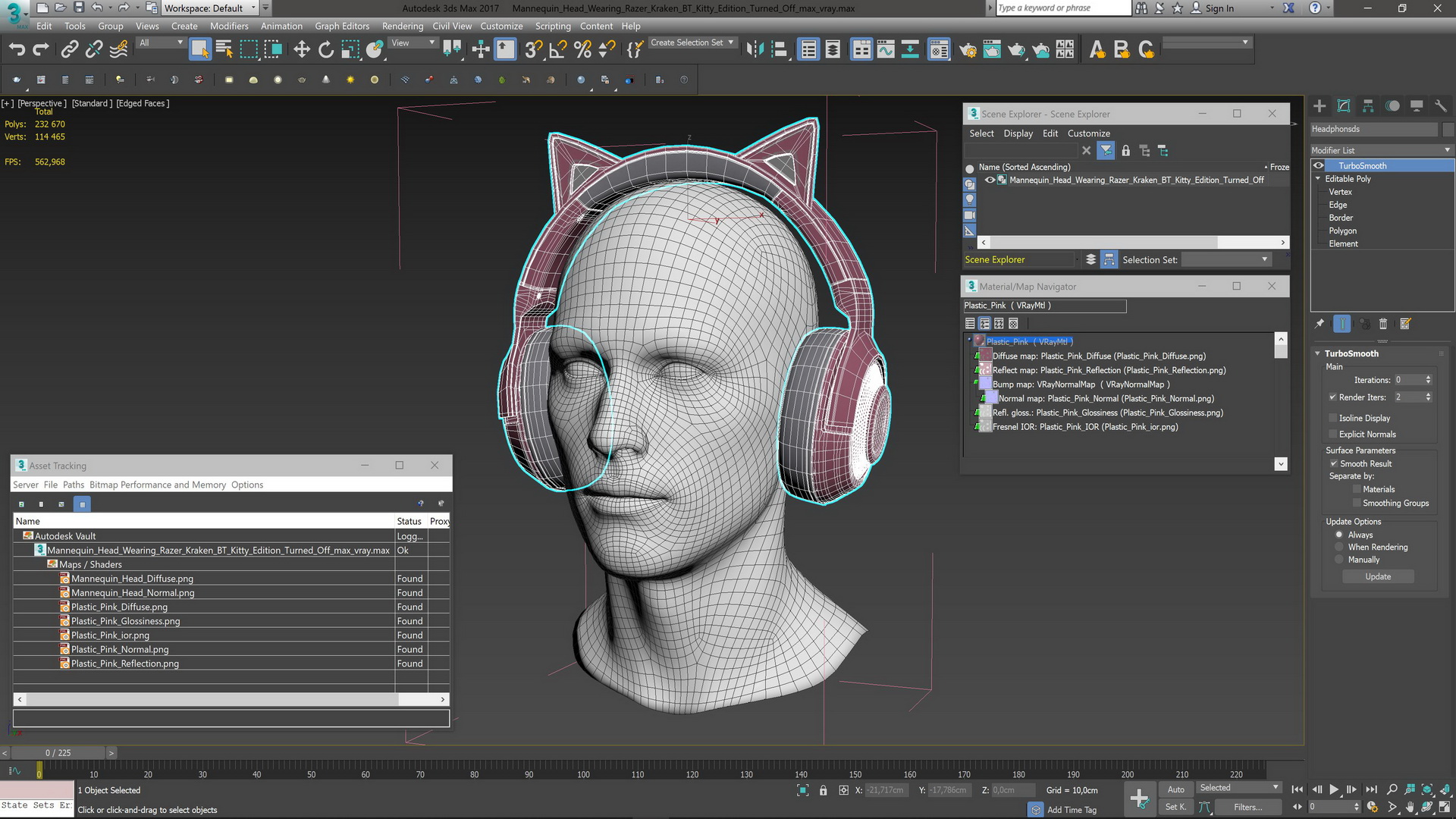Enable the Isoline Display checkbox
1456x819 pixels.
pyautogui.click(x=1332, y=418)
